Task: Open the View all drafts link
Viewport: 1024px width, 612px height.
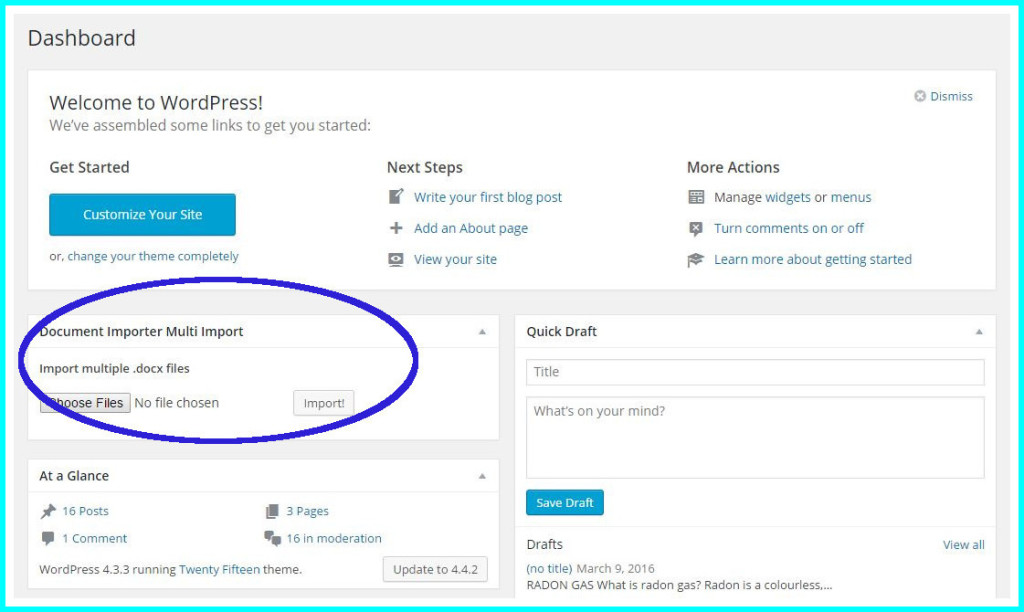Action: (x=963, y=545)
